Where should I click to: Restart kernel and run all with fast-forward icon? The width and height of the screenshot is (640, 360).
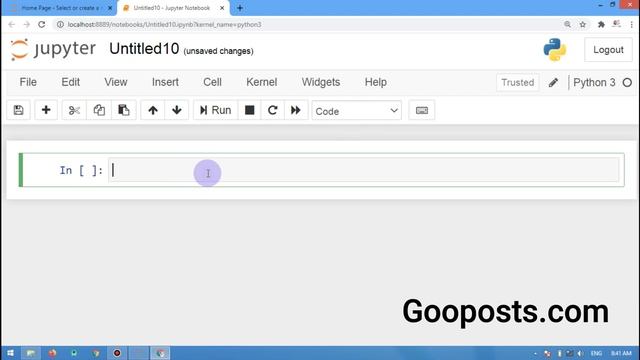click(296, 110)
